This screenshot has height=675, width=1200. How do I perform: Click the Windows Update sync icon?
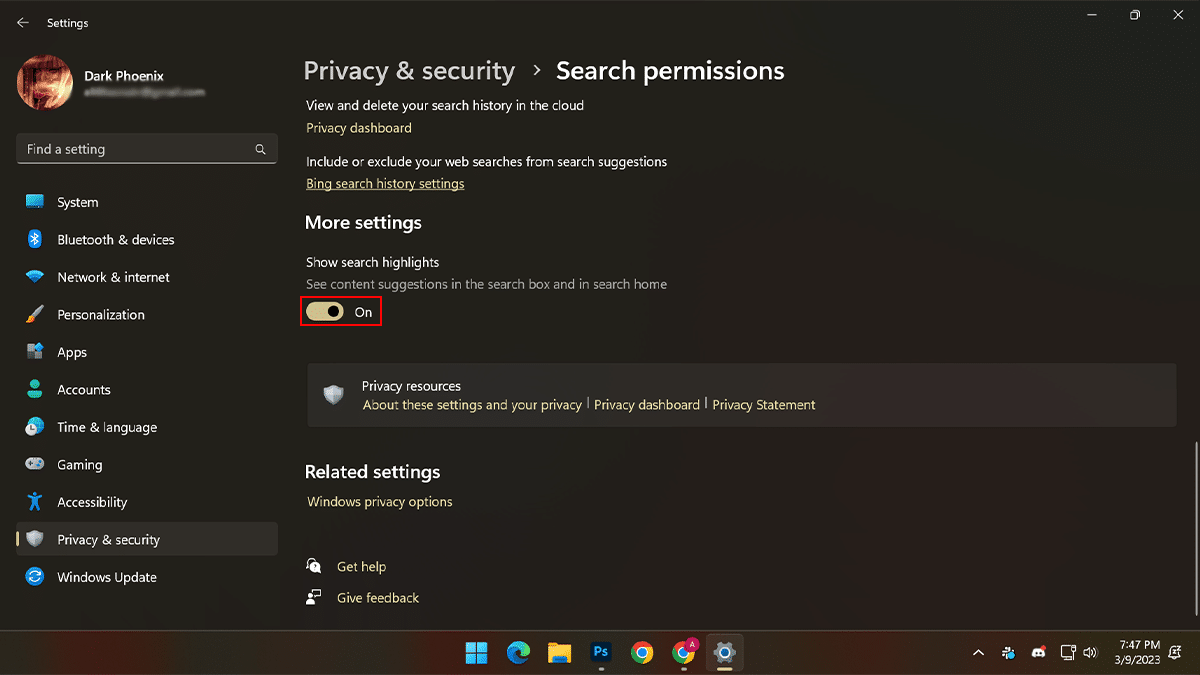[35, 577]
